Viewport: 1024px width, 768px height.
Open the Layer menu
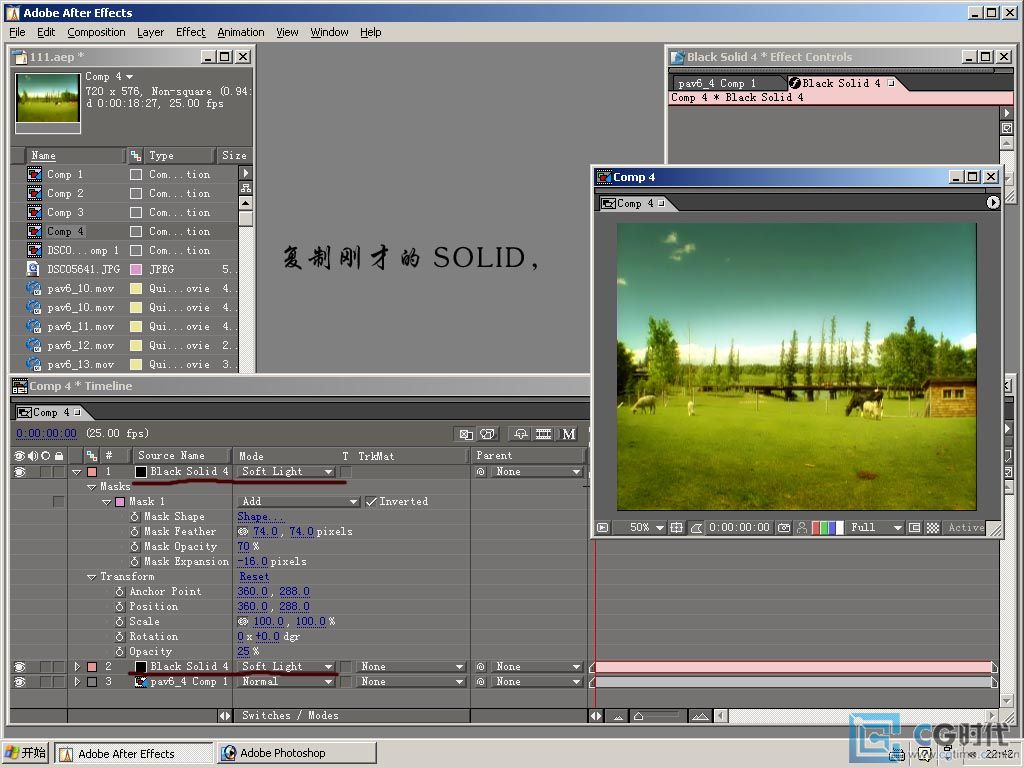[150, 32]
